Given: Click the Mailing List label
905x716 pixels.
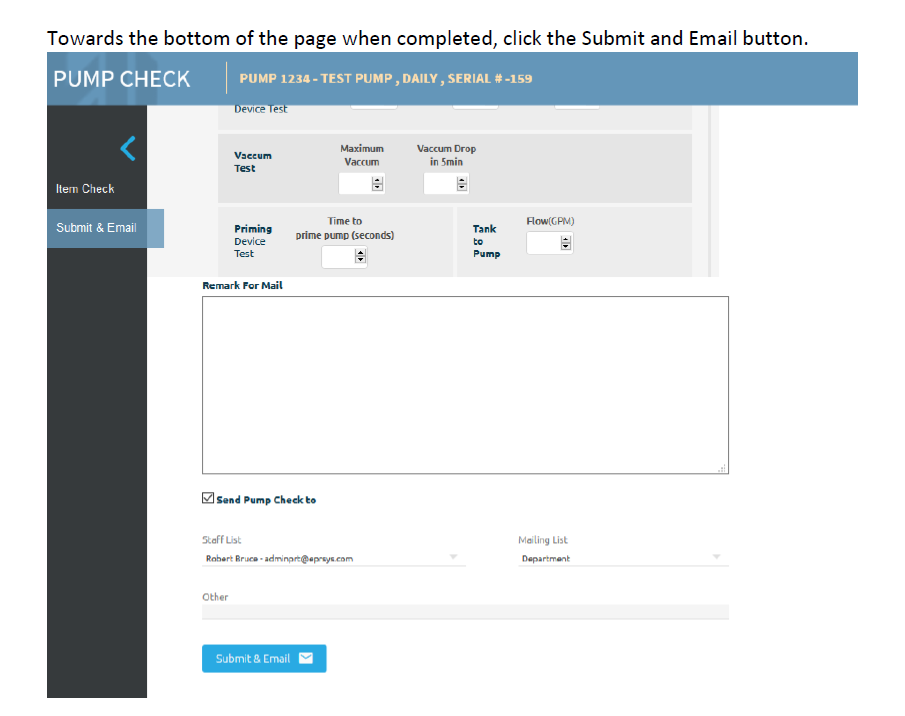Looking at the screenshot, I should coord(543,540).
